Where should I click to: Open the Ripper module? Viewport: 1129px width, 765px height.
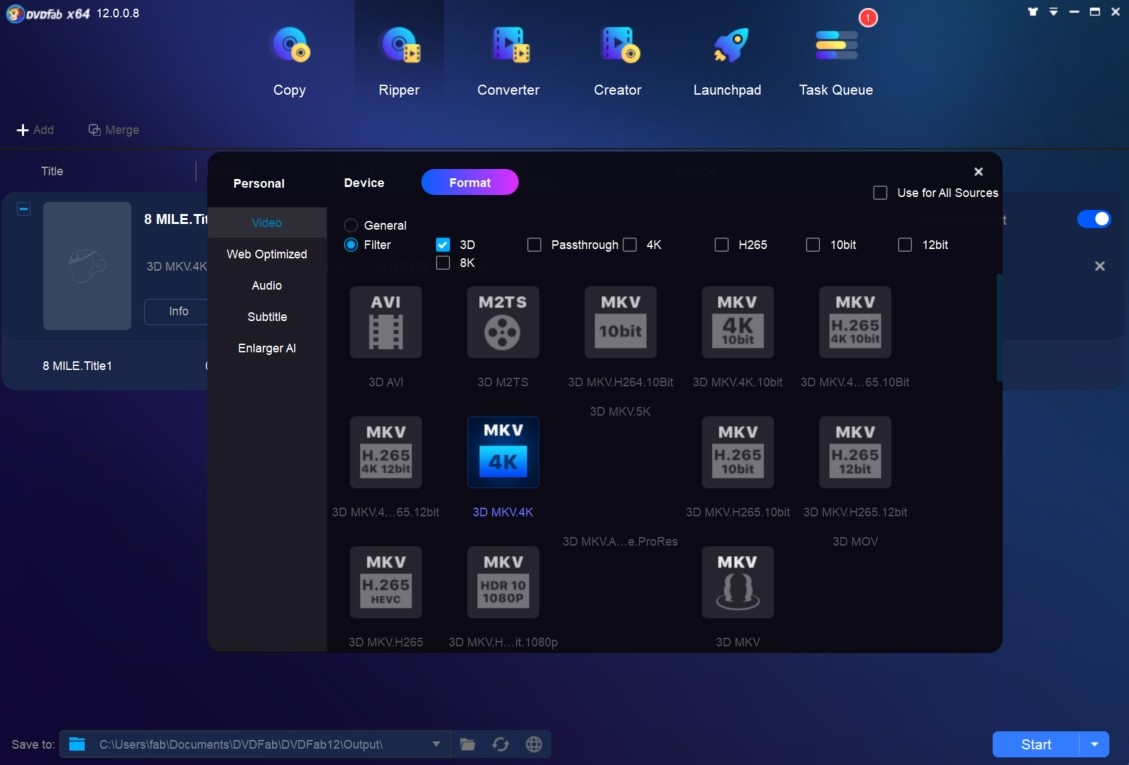coord(399,60)
